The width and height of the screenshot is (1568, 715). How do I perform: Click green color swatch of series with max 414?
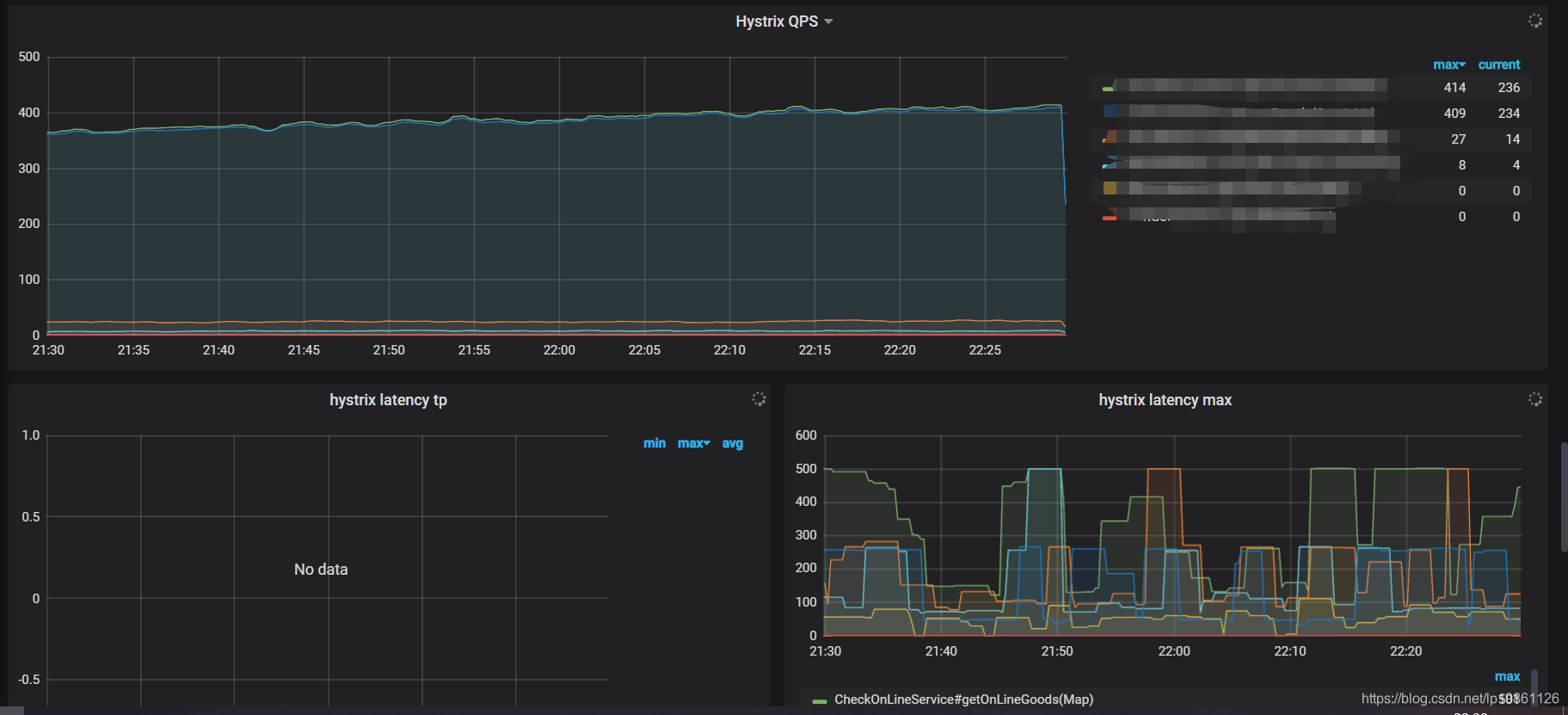coord(1109,89)
